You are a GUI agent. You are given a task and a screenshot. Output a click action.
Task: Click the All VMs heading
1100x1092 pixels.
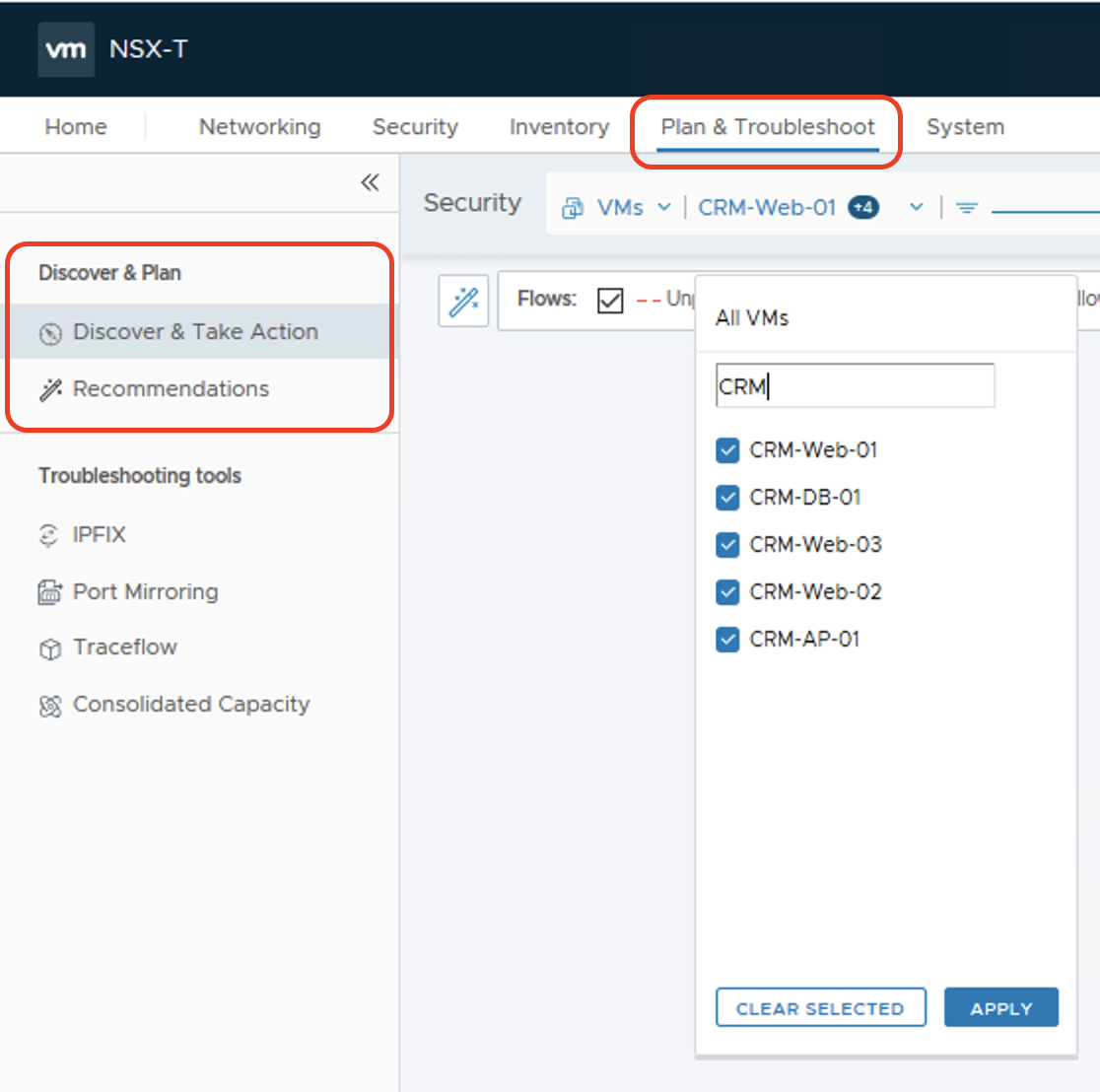click(x=752, y=318)
